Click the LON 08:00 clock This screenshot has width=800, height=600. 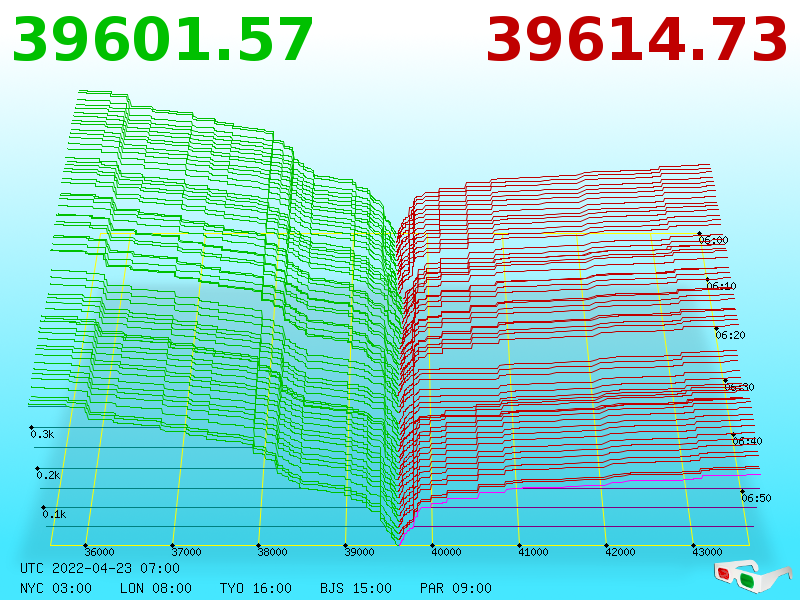156,588
